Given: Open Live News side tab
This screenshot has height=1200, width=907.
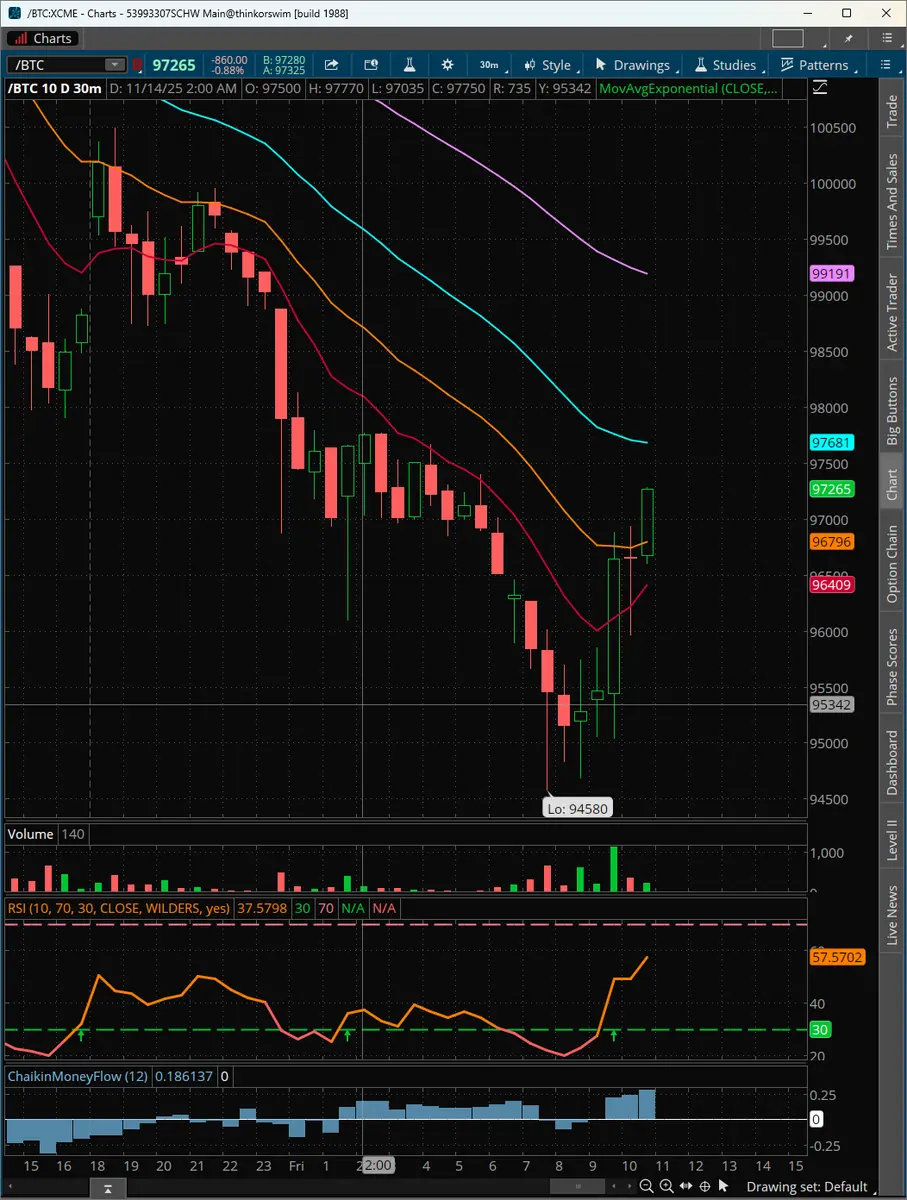Looking at the screenshot, I should (892, 915).
